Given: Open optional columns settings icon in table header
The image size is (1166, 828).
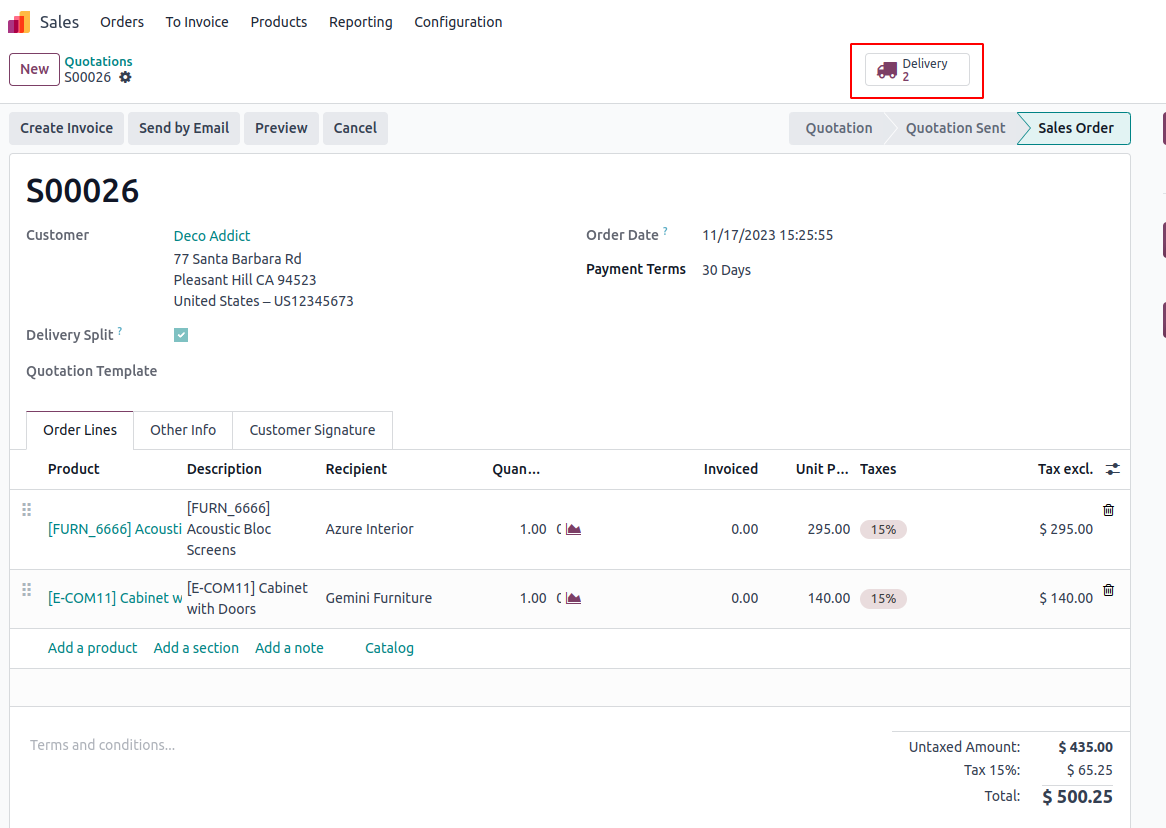Looking at the screenshot, I should point(1113,469).
